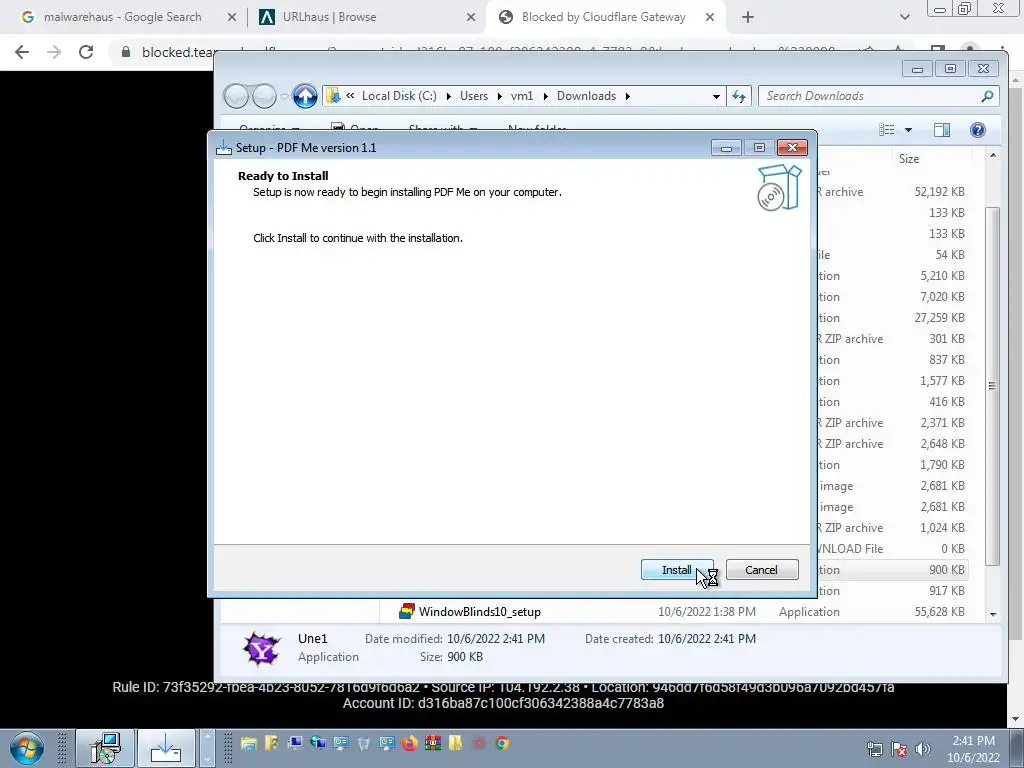Image resolution: width=1024 pixels, height=768 pixels.
Task: Click the network icon in system tray
Action: click(x=874, y=749)
